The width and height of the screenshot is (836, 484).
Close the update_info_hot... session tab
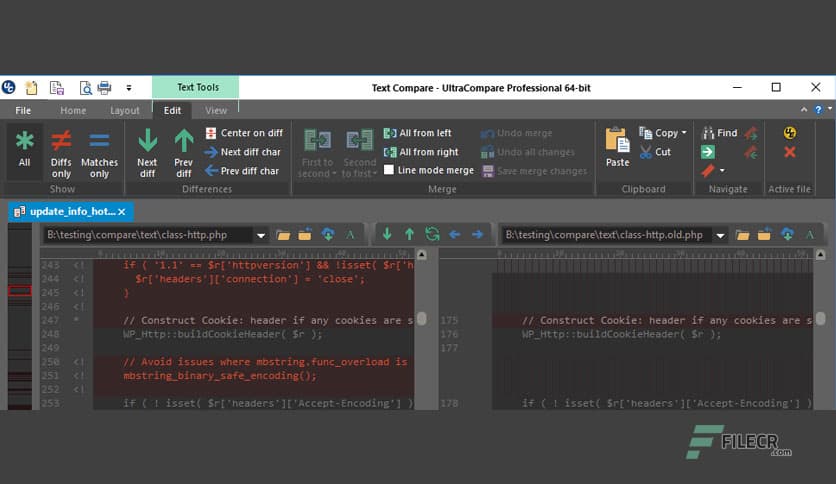pos(122,212)
